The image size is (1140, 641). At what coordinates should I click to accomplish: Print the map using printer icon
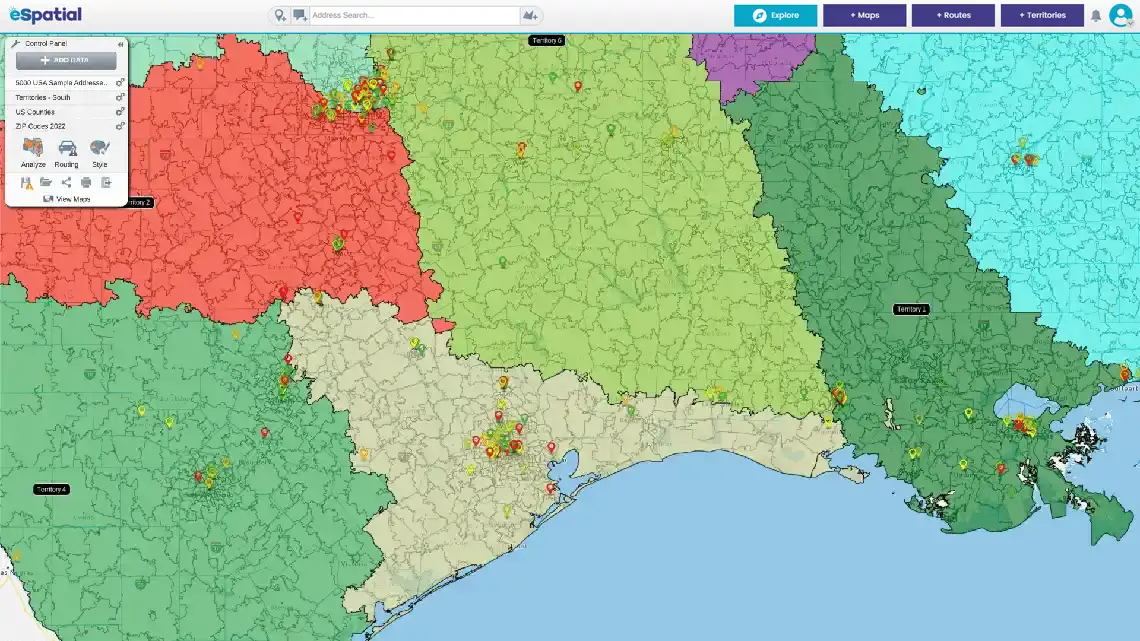[86, 182]
